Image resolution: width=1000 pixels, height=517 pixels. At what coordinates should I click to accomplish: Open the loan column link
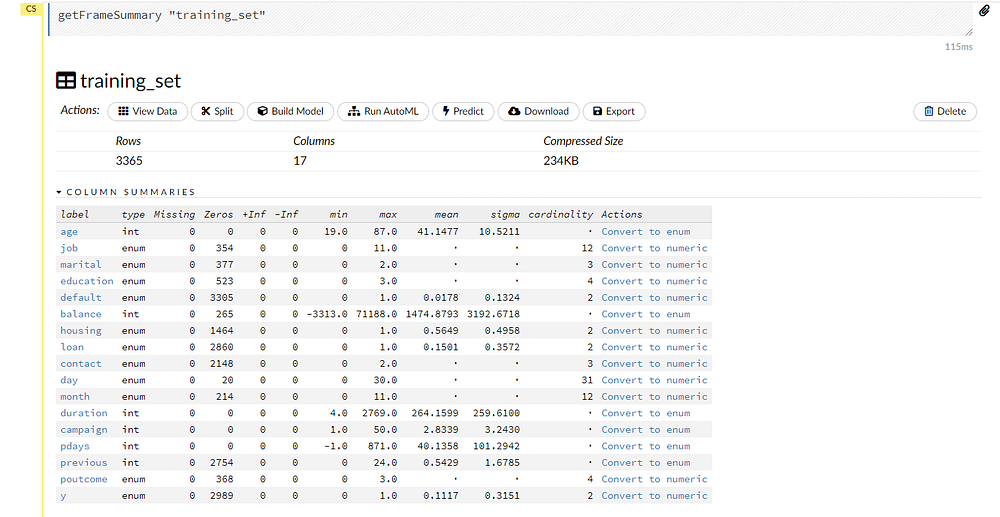72,347
